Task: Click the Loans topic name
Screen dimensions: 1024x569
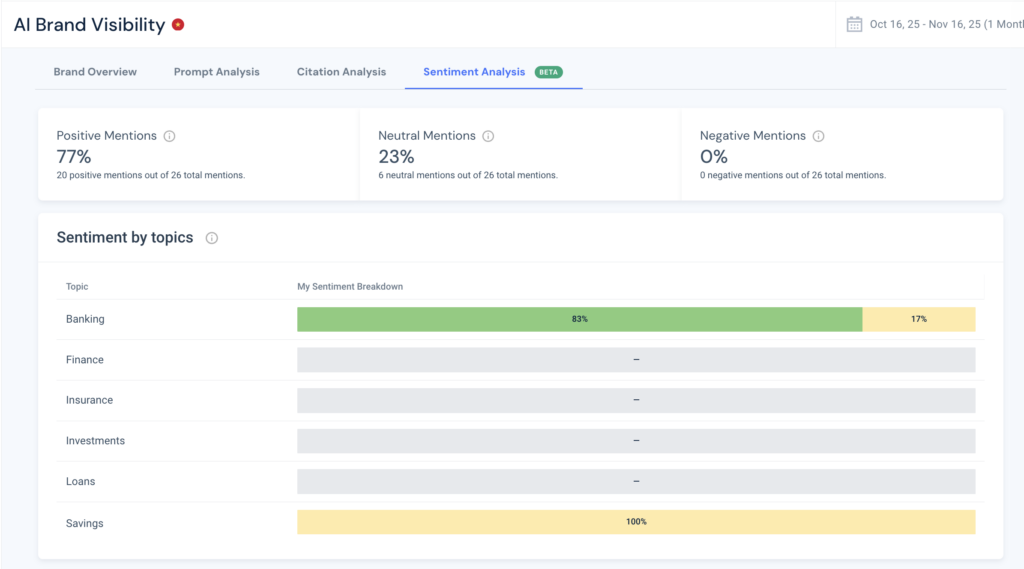Action: [81, 481]
